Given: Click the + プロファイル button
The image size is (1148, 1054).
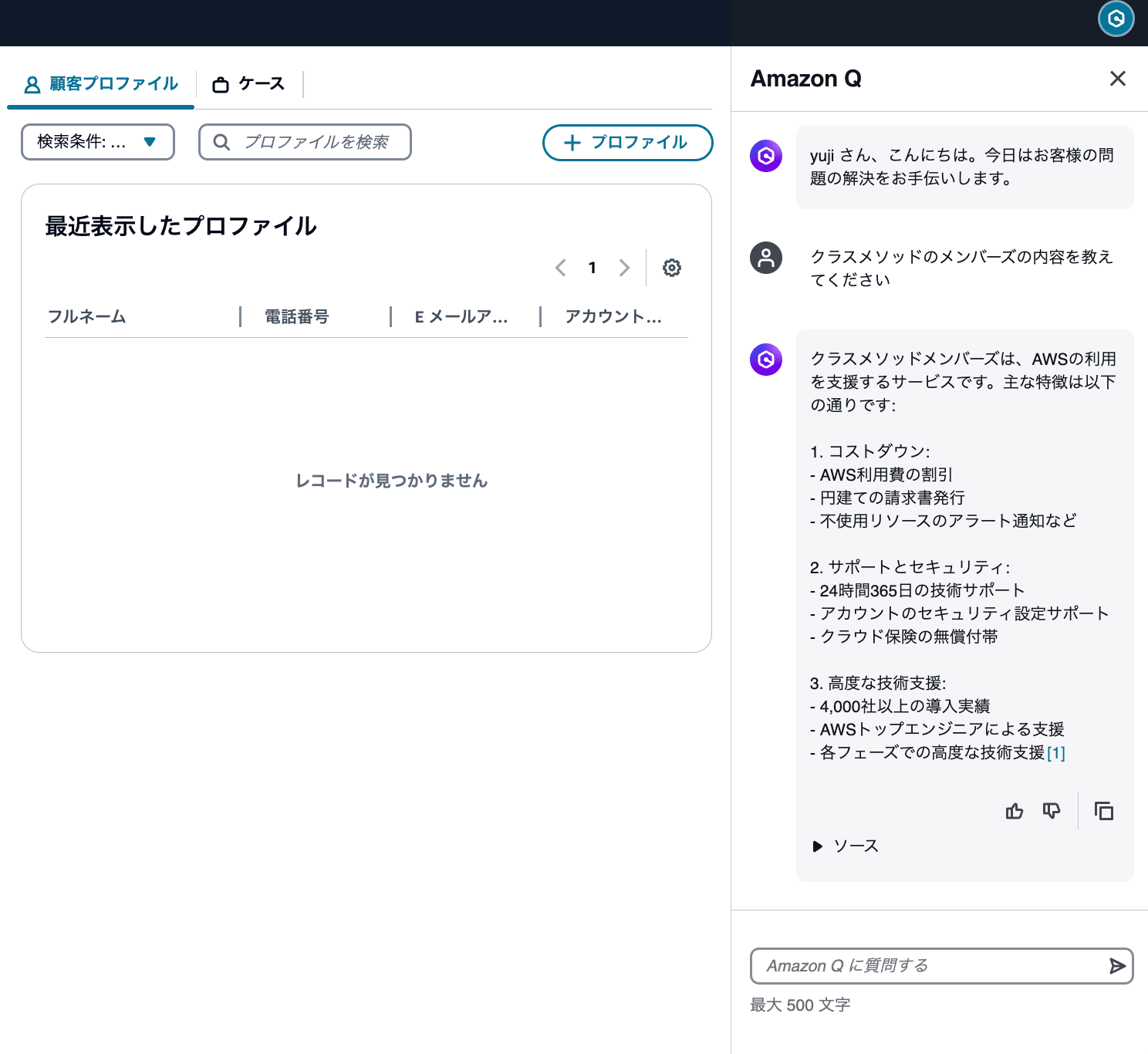Looking at the screenshot, I should pos(627,143).
